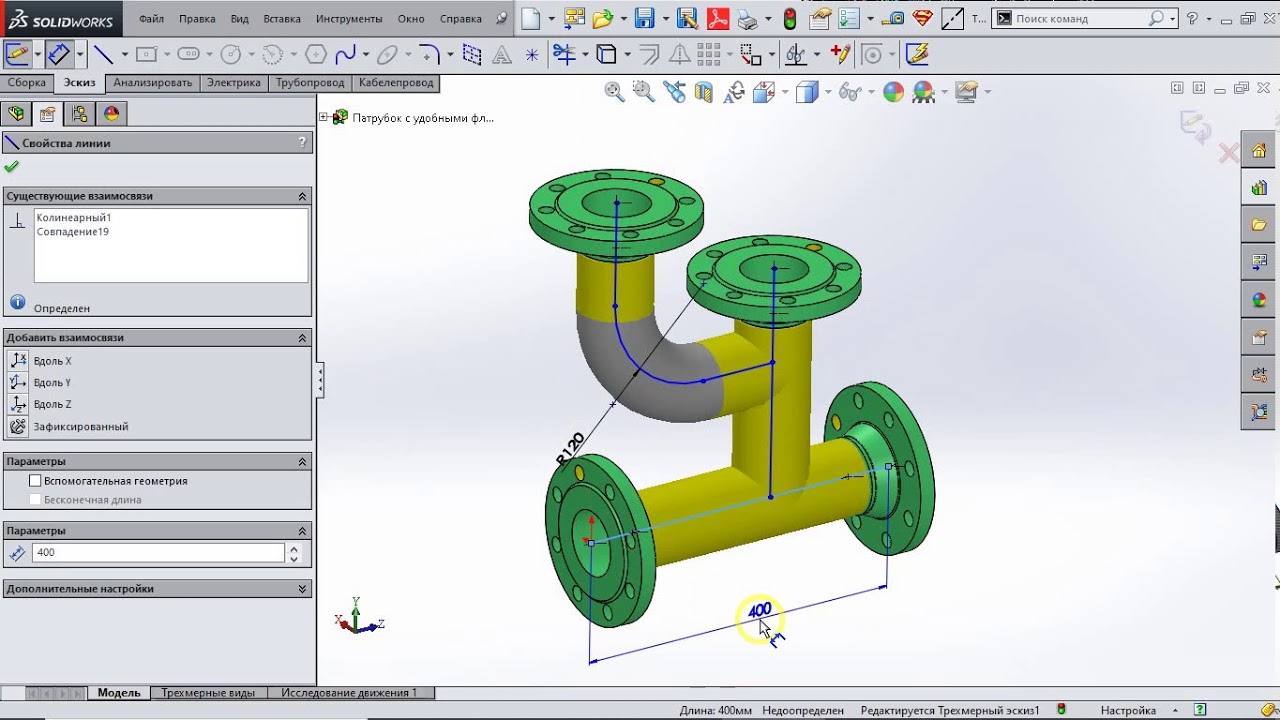The width and height of the screenshot is (1280, 720).
Task: Save the document with floppy icon
Action: [644, 18]
